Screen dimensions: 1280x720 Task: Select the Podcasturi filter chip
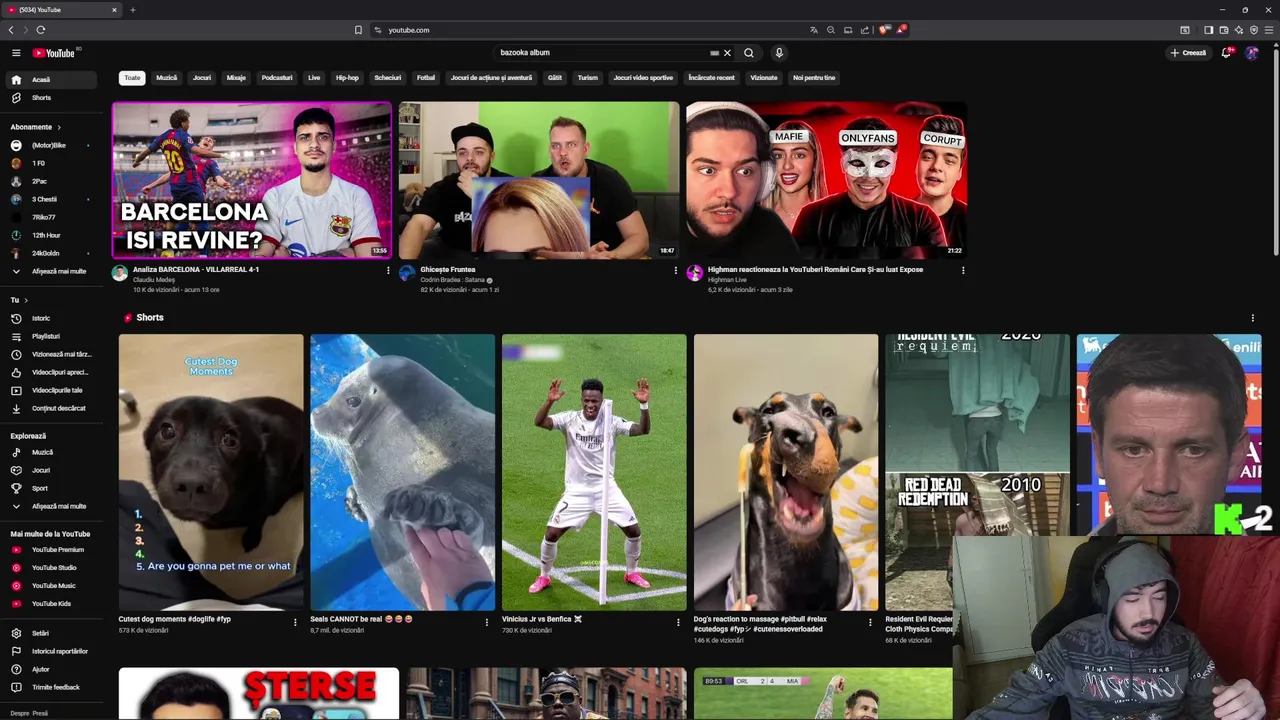(x=277, y=78)
